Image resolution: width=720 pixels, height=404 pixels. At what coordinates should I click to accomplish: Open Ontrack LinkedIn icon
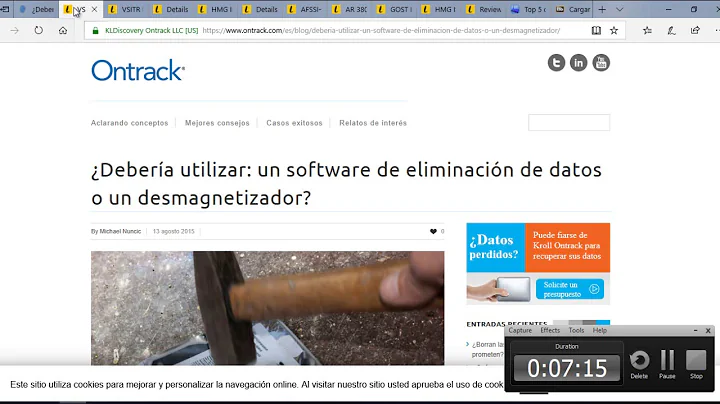579,62
